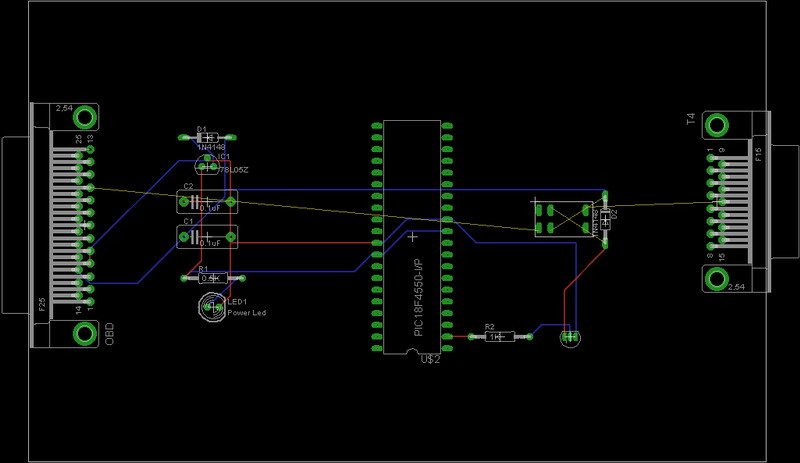Image resolution: width=800 pixels, height=463 pixels.
Task: Click the '1N4148' value text under D1
Action: pyautogui.click(x=211, y=147)
